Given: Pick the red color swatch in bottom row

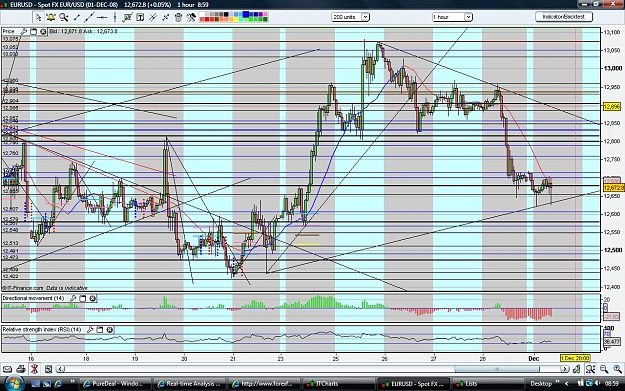Looking at the screenshot, I should click(x=207, y=19).
